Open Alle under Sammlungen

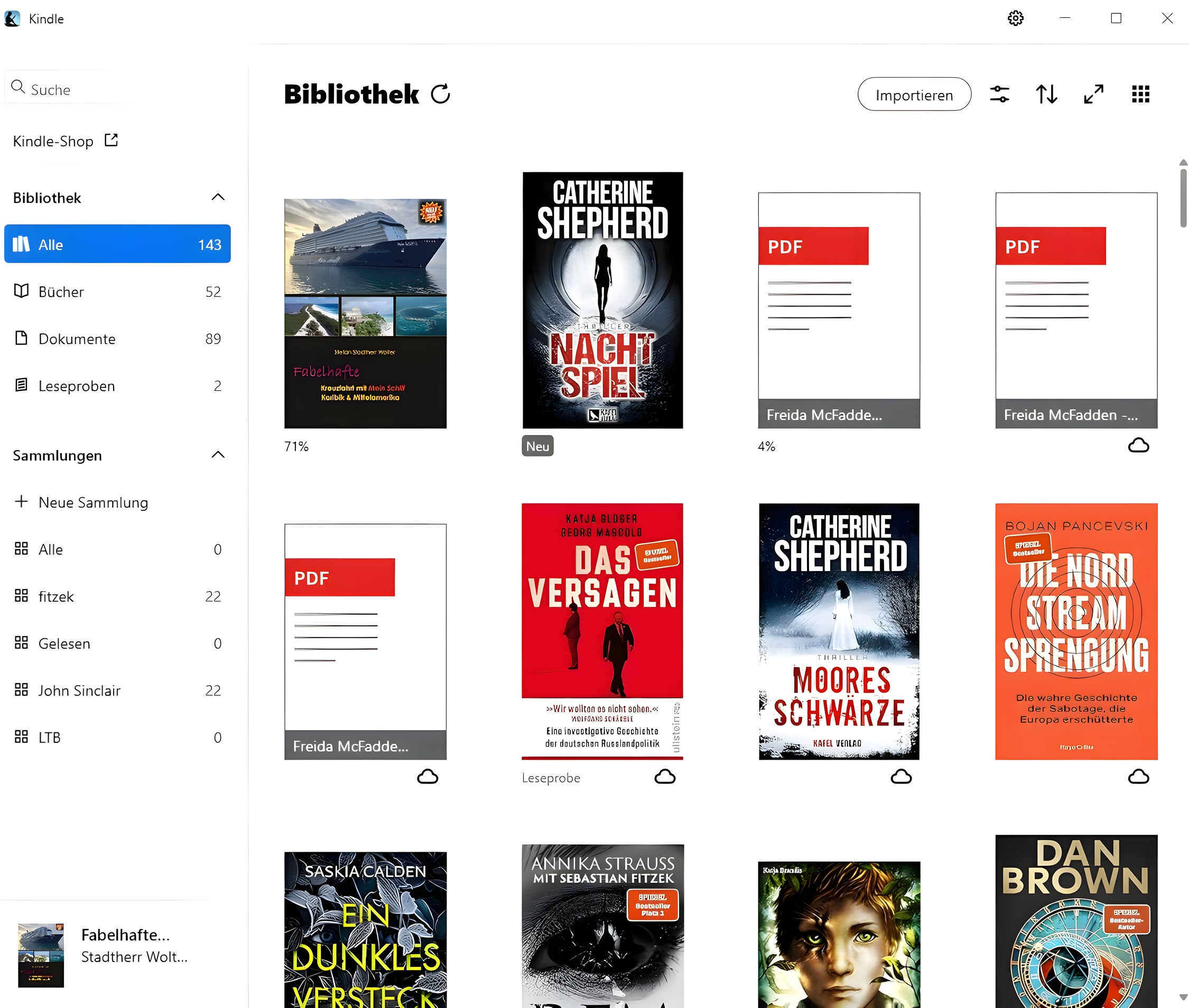click(117, 549)
